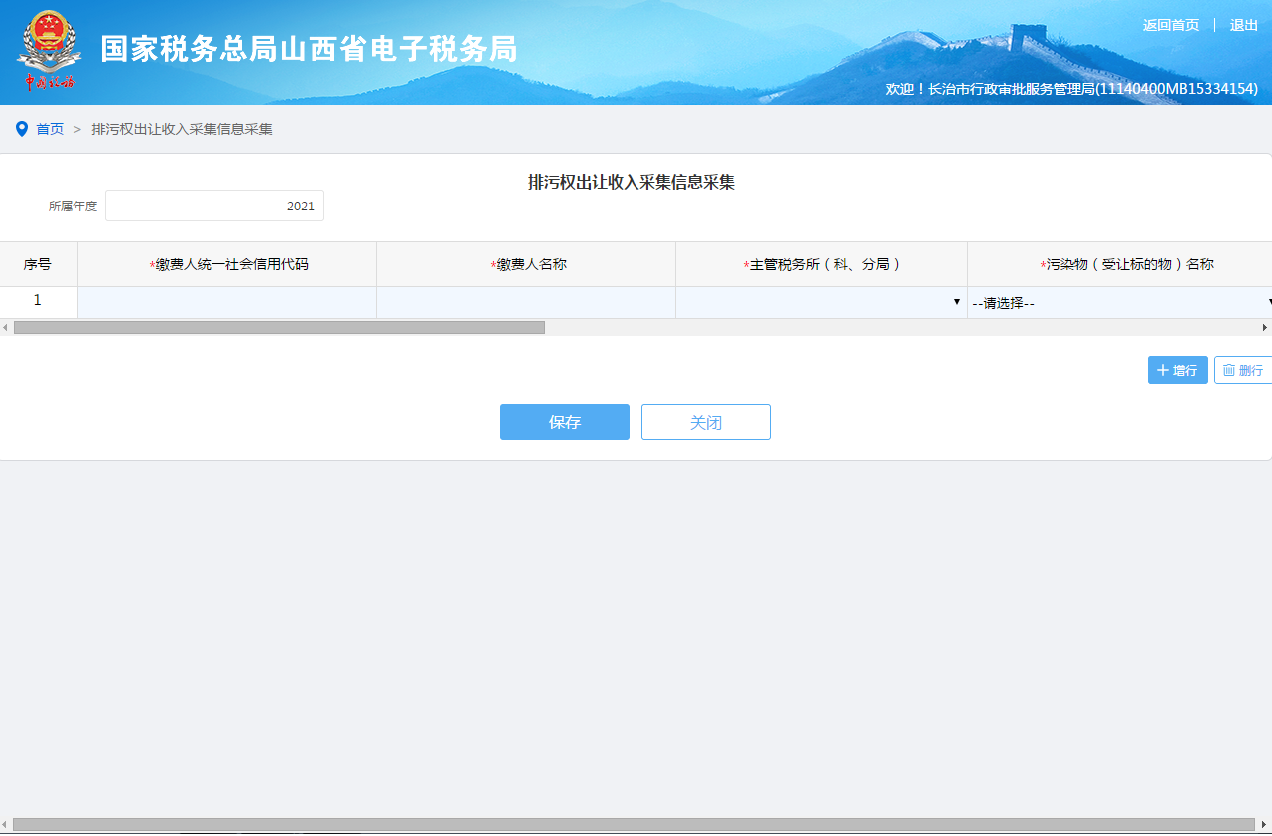The image size is (1272, 836).
Task: Click the 国家税务总局山西省电子税务局 site title
Action: tap(309, 49)
